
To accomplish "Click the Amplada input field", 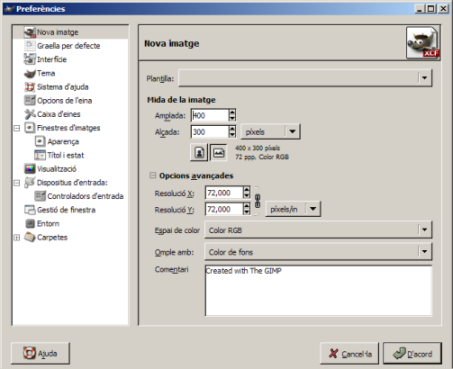I will click(210, 115).
